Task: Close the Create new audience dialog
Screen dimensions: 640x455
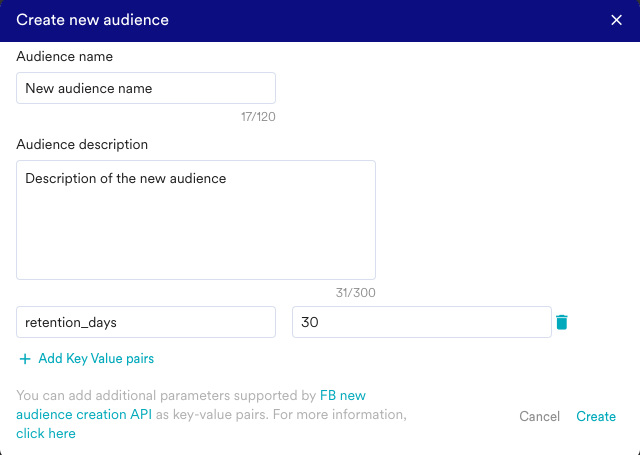Action: 616,20
